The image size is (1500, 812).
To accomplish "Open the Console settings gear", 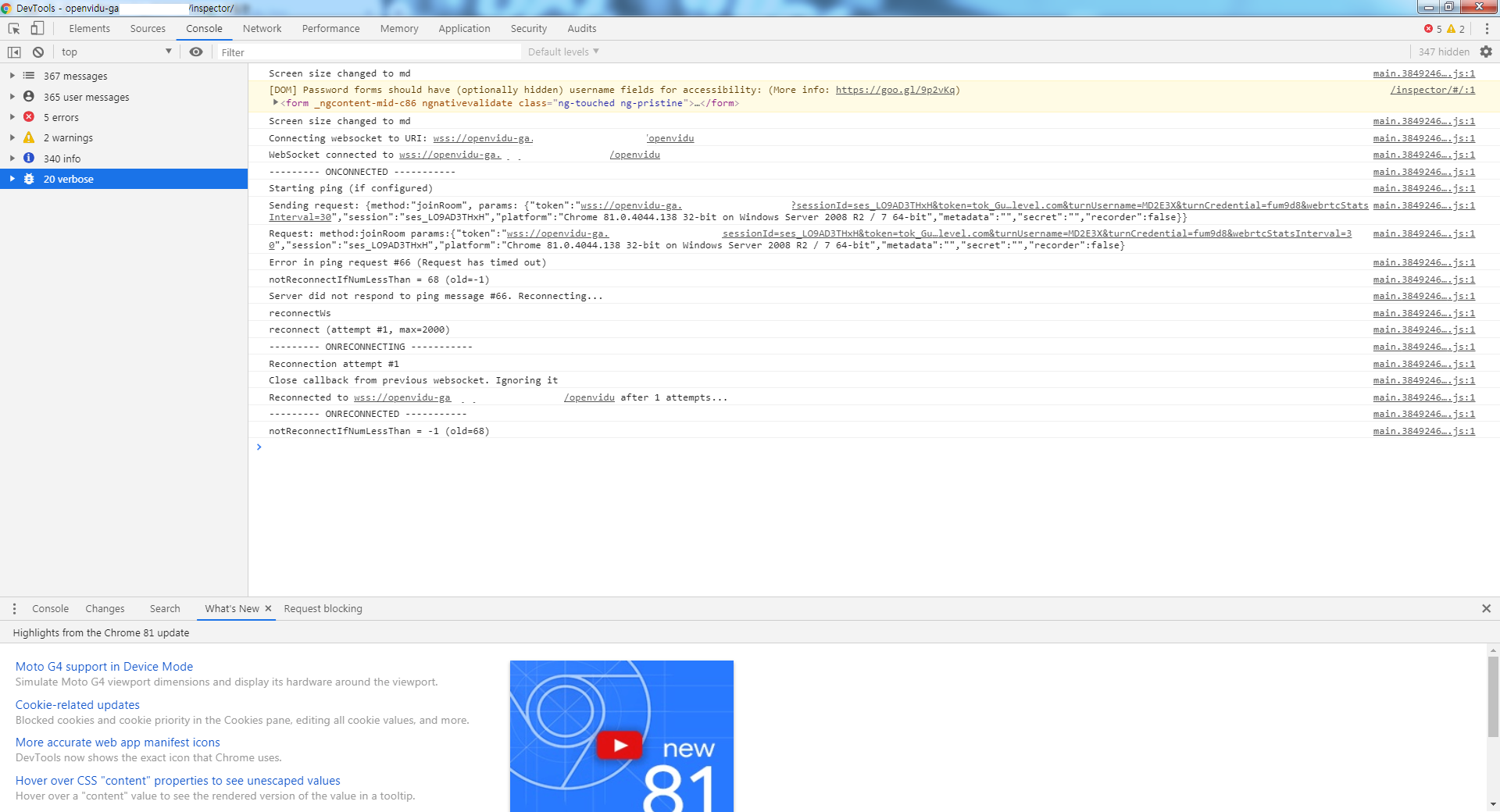I will point(1486,52).
